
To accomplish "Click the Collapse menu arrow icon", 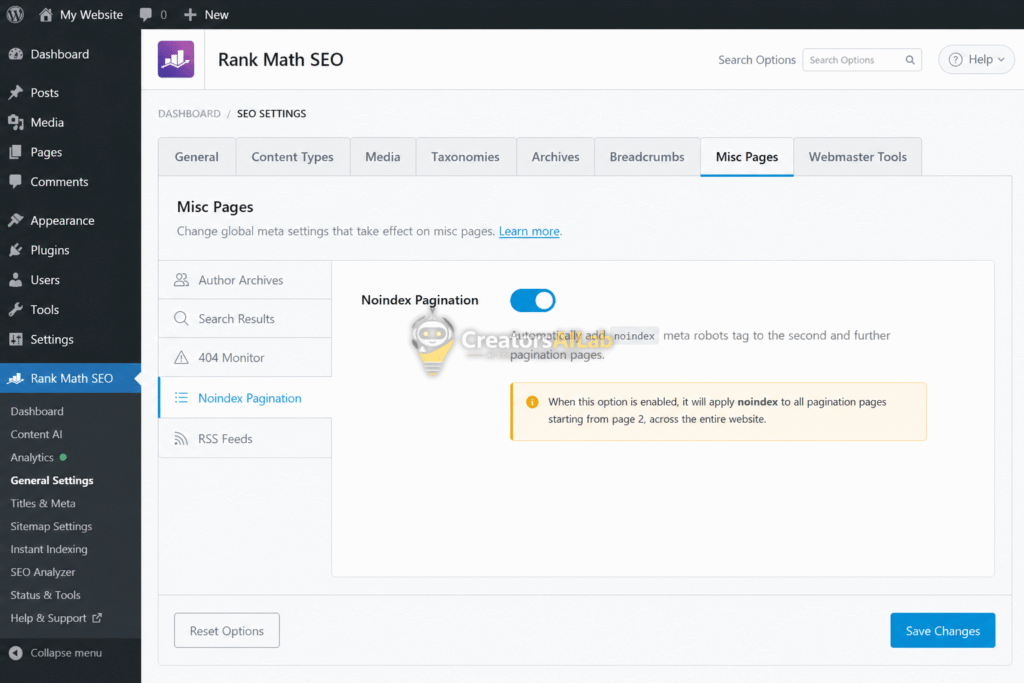I will (16, 653).
